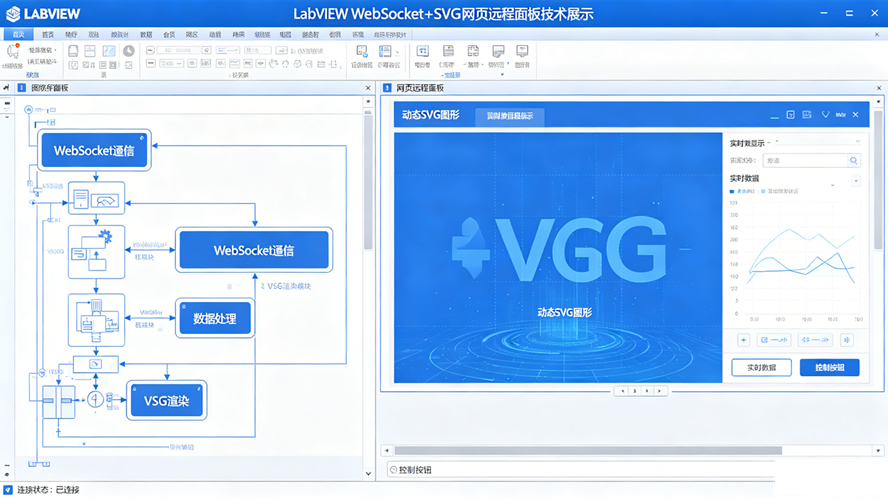The width and height of the screenshot is (888, 498).
Task: Go to last page using the rightmost pager arrow
Action: point(659,391)
